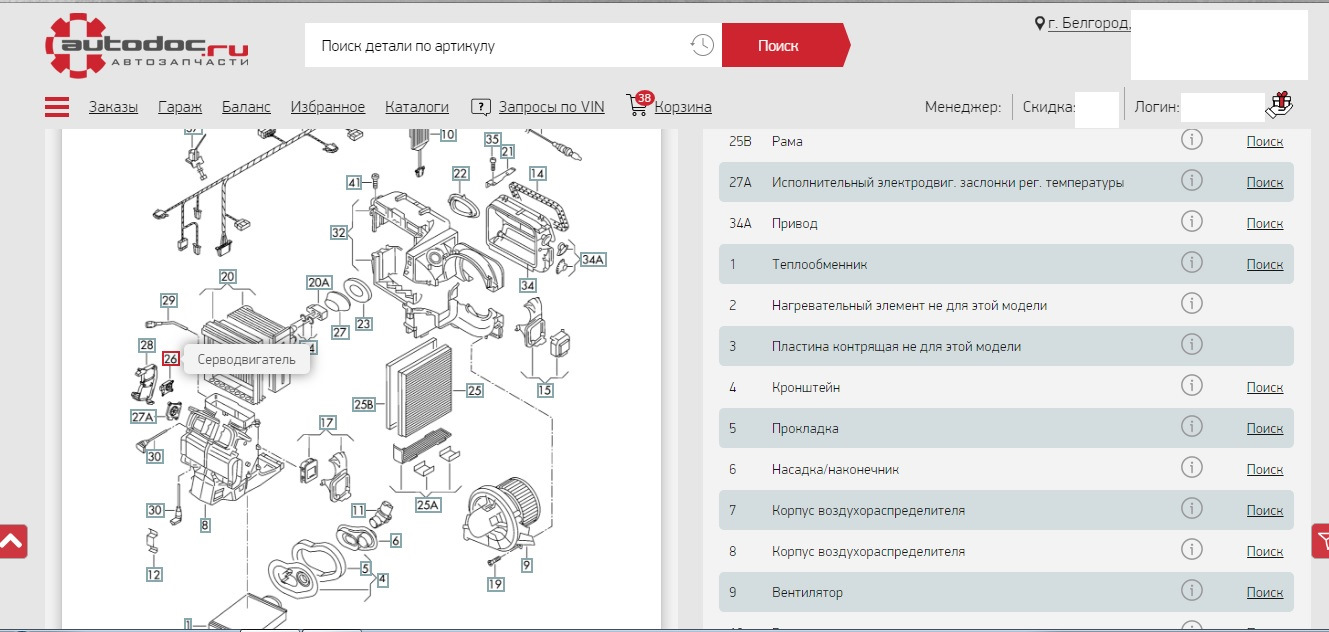
Task: Click the gift icon next to login
Action: pos(1280,105)
